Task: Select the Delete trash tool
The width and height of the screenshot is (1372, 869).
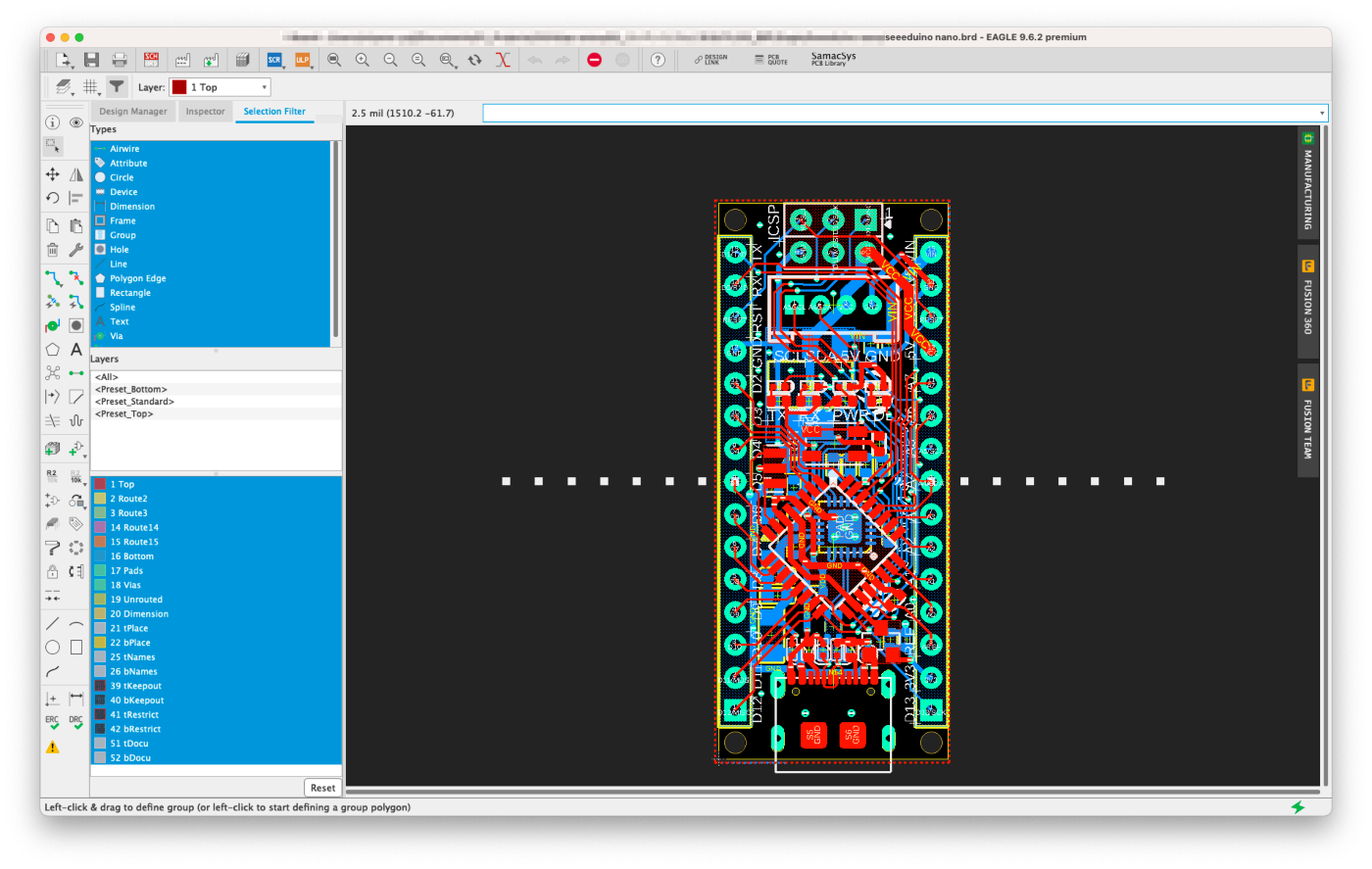Action: pos(52,250)
